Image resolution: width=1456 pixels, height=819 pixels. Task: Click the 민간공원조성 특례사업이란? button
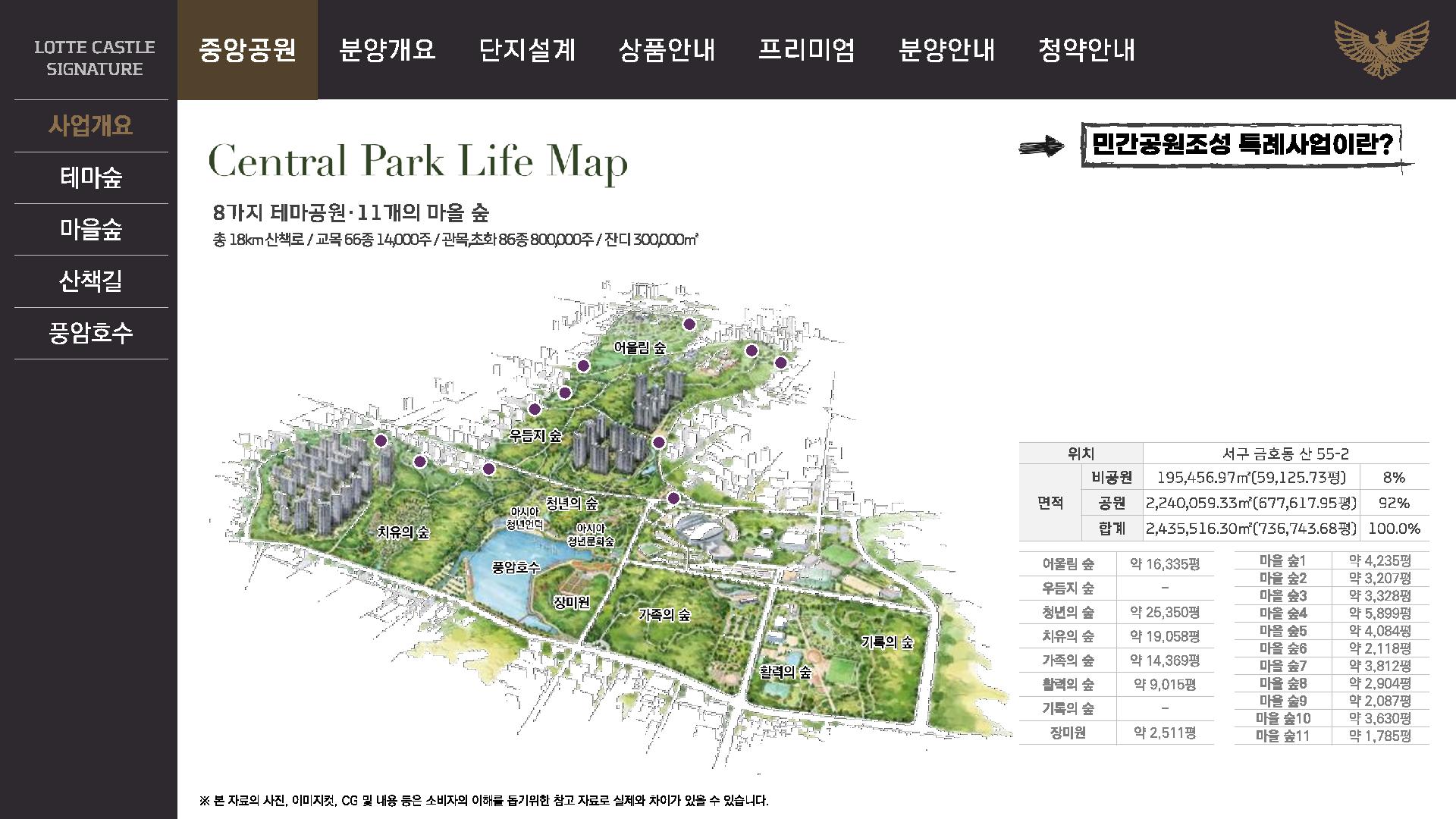[x=1242, y=144]
